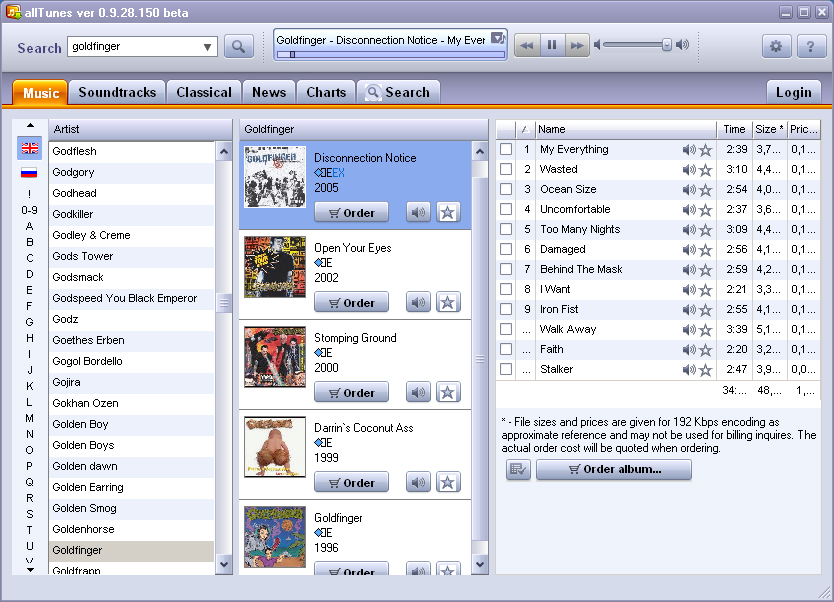834x602 pixels.
Task: Add Stomping Ground album to favorites
Action: click(x=448, y=392)
